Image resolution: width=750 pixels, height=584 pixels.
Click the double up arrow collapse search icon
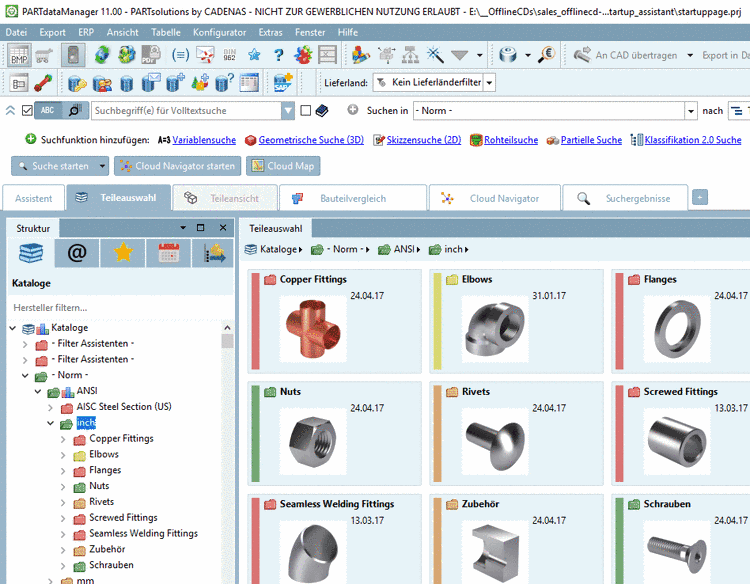point(10,110)
